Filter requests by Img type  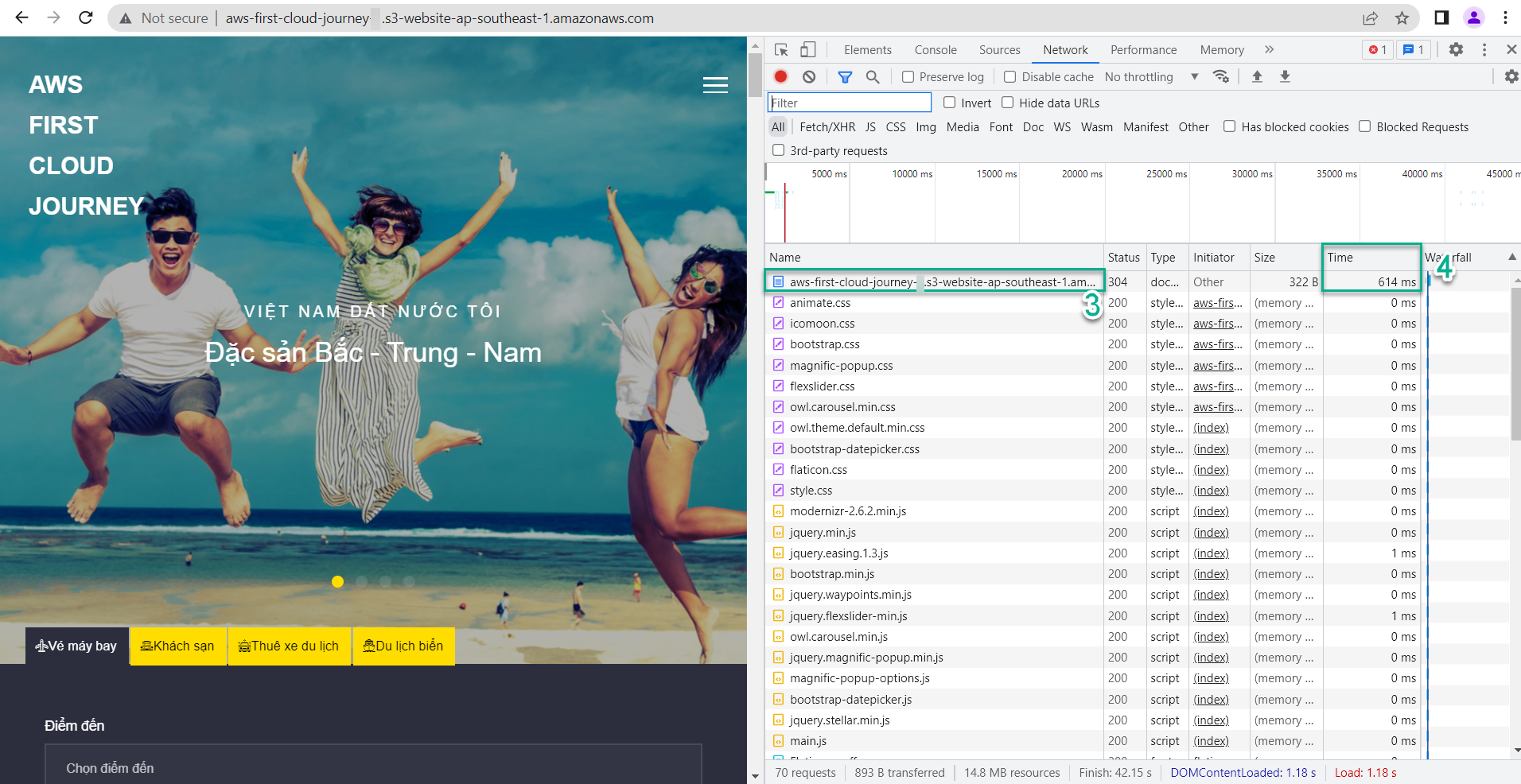tap(926, 126)
